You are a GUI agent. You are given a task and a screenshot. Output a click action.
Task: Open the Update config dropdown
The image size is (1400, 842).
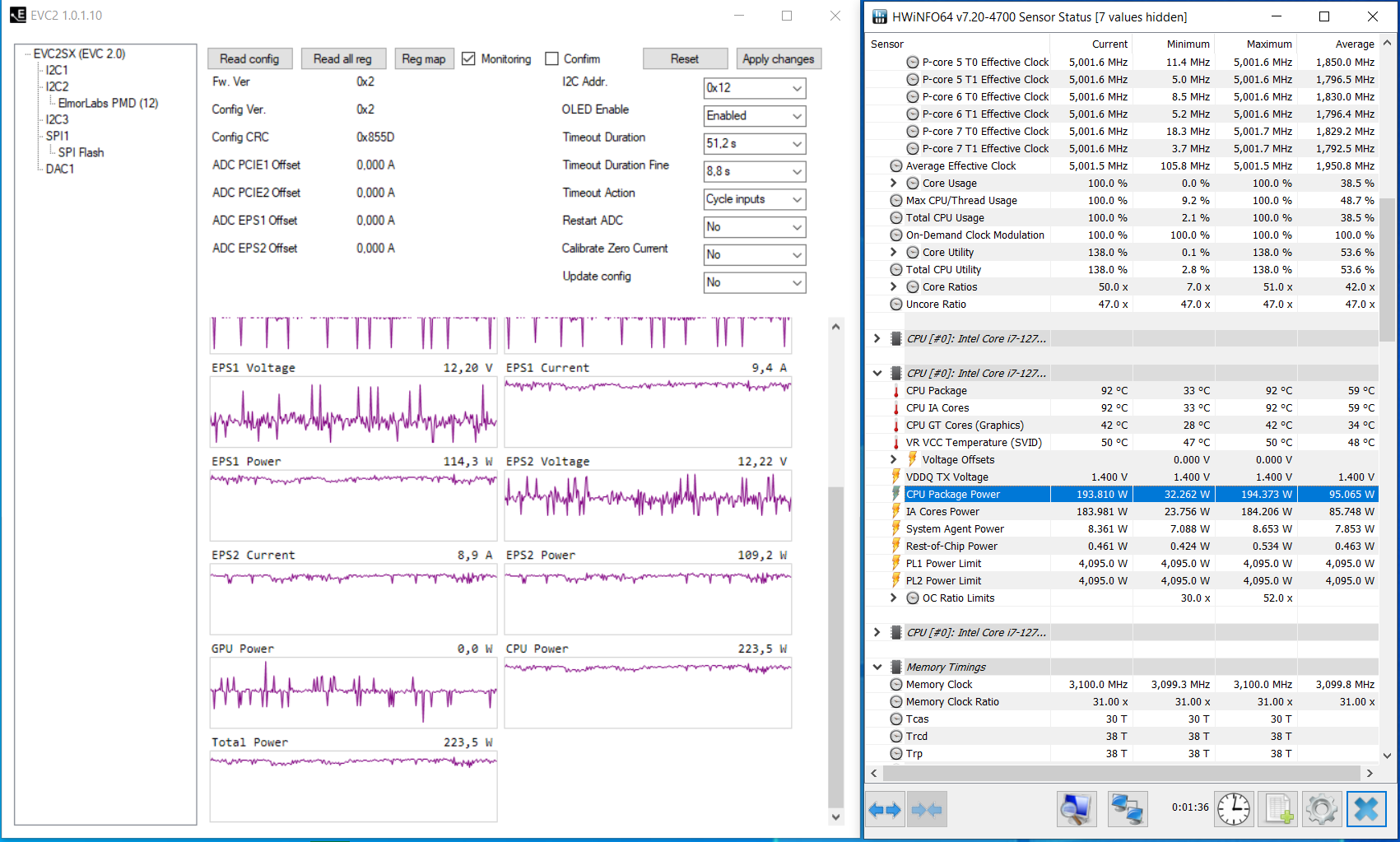[755, 282]
